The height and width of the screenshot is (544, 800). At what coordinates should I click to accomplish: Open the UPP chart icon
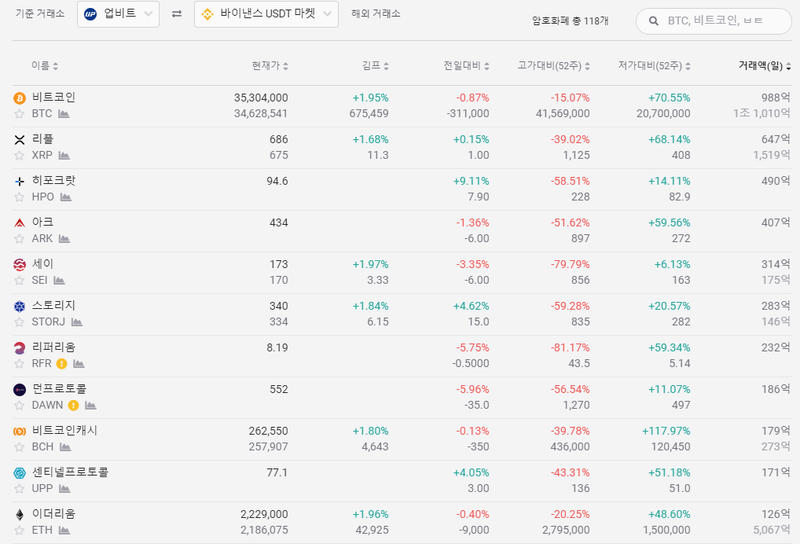tap(64, 489)
